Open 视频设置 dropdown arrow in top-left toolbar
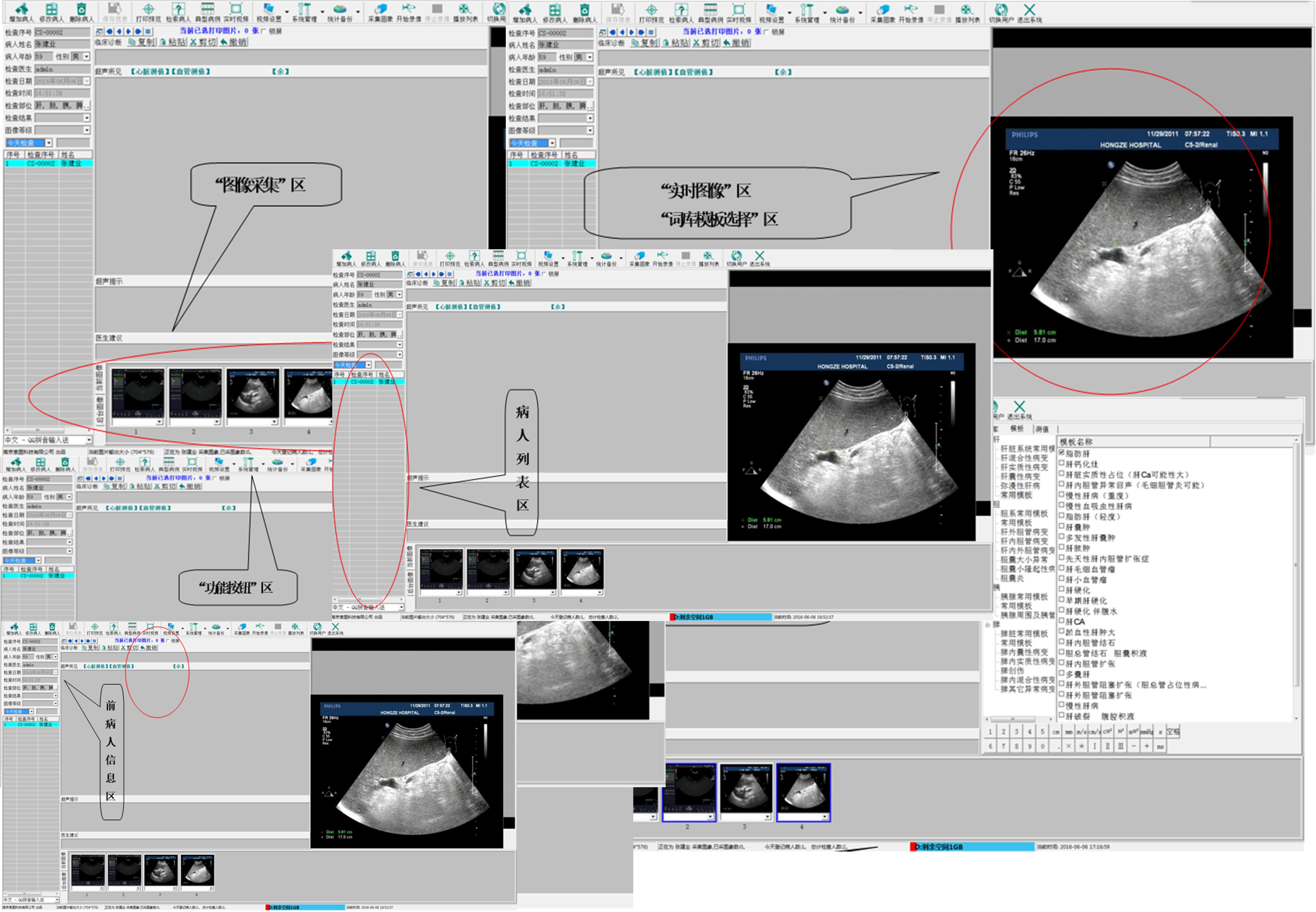This screenshot has width=1316, height=912. (x=286, y=11)
